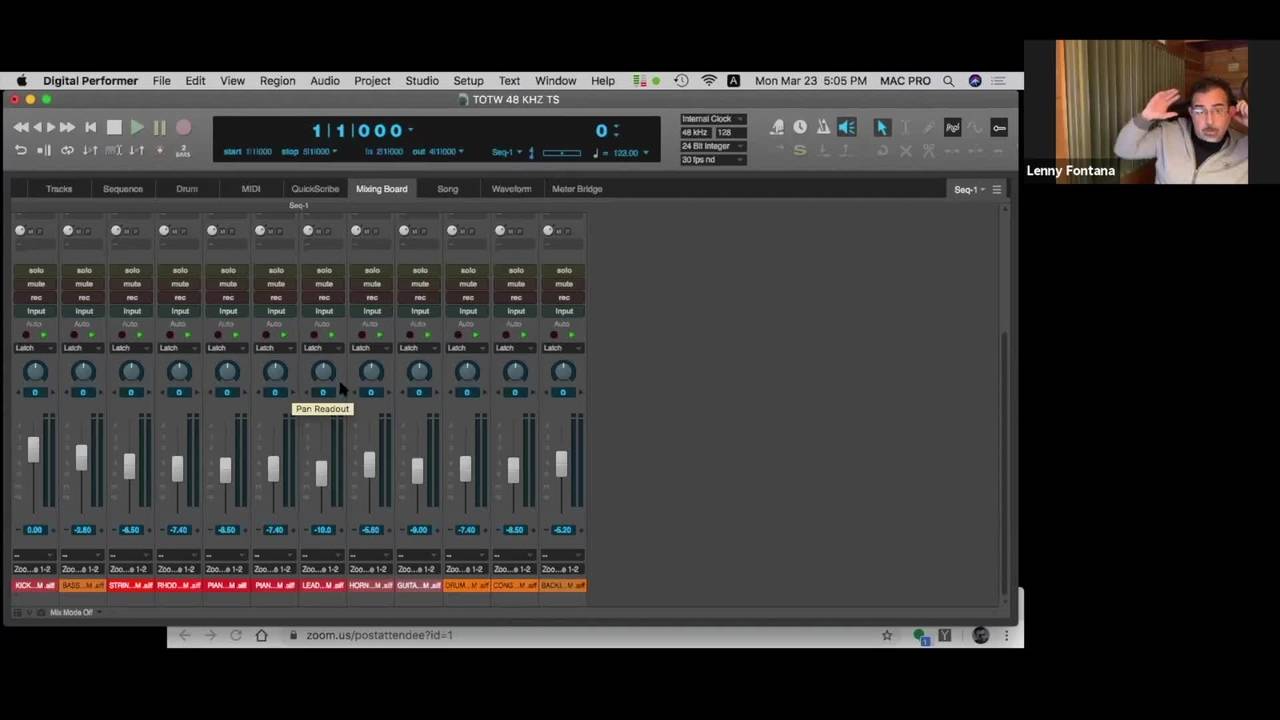Click the wait clock icon in toolbar
This screenshot has height=720, width=1280.
[x=800, y=127]
